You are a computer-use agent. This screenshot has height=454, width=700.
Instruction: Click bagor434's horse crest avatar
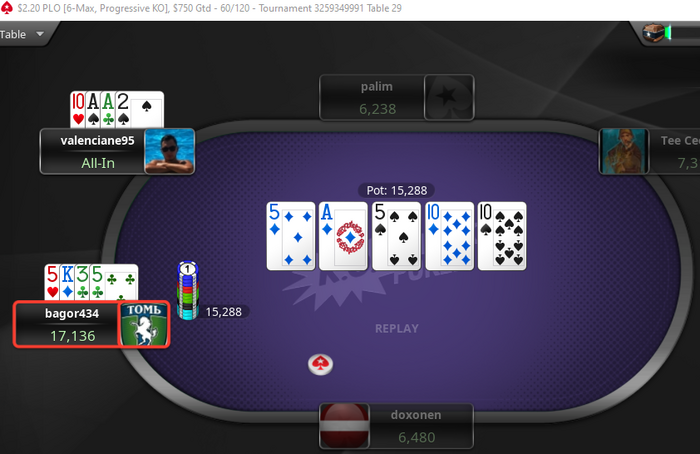pyautogui.click(x=144, y=325)
